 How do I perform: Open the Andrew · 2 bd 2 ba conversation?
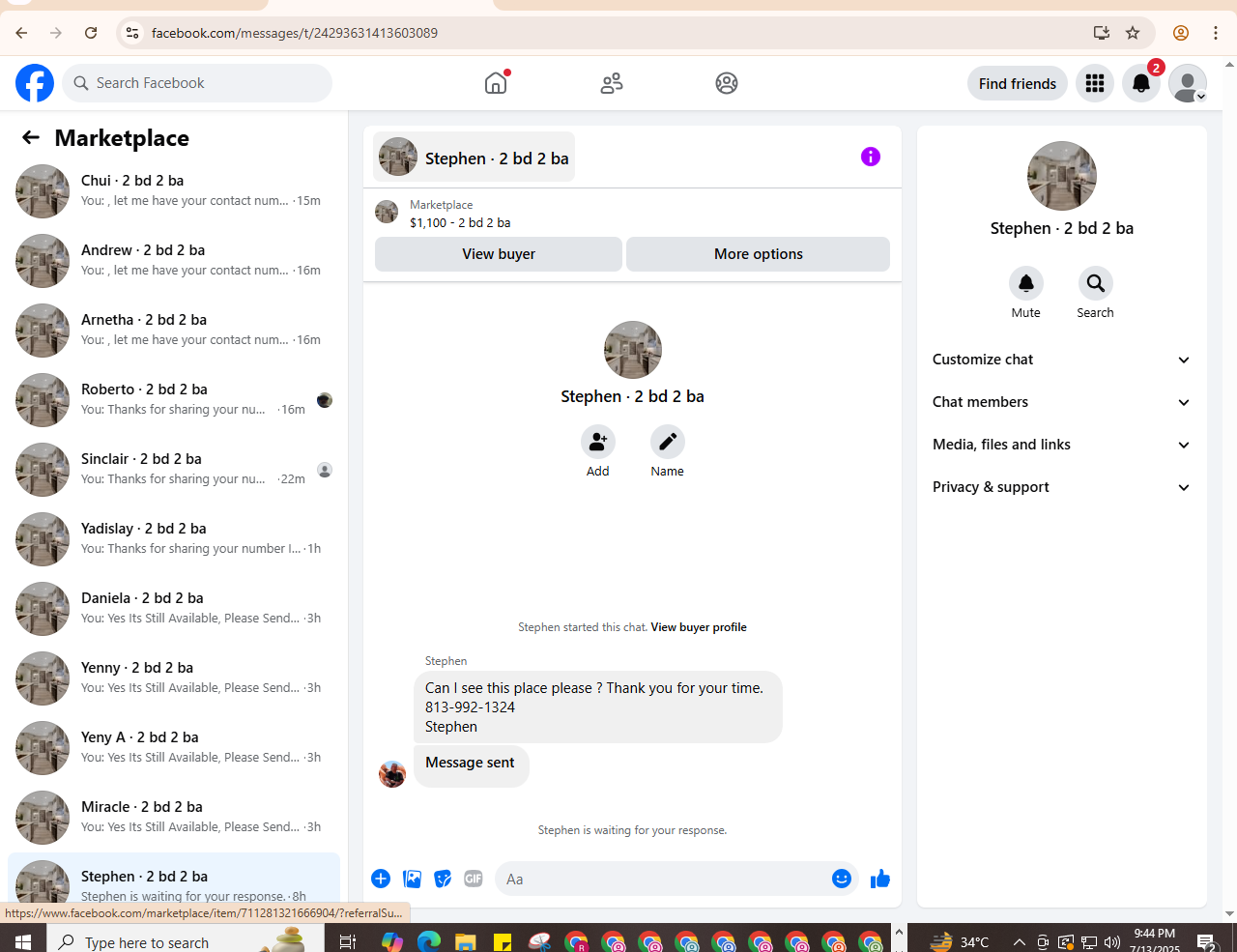click(x=174, y=261)
